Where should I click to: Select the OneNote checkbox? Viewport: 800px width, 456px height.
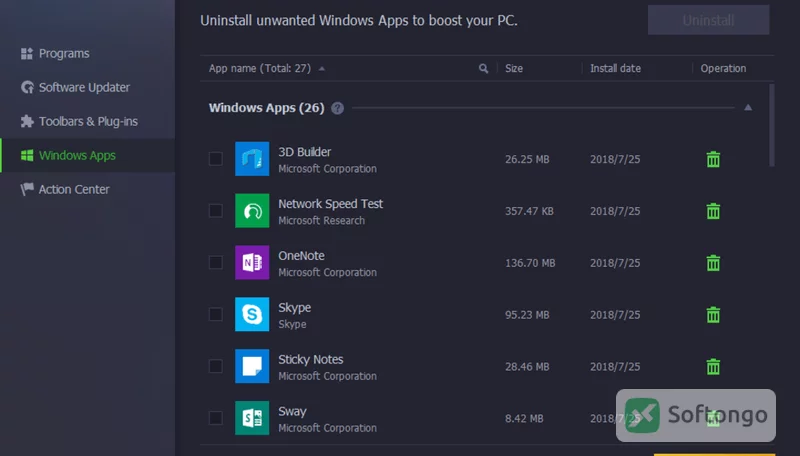click(x=216, y=263)
